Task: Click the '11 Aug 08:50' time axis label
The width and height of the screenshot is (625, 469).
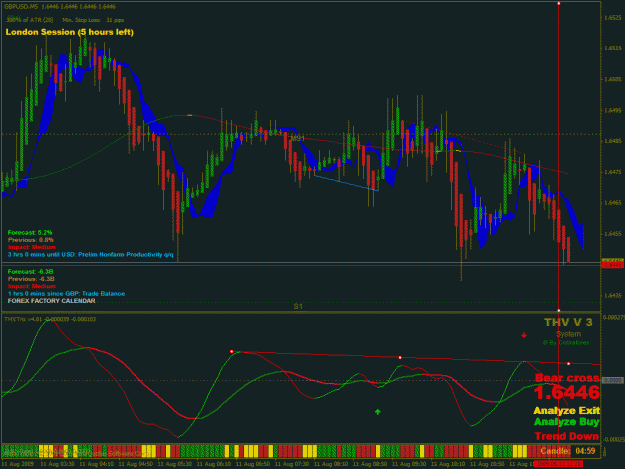Action: (x=370, y=464)
